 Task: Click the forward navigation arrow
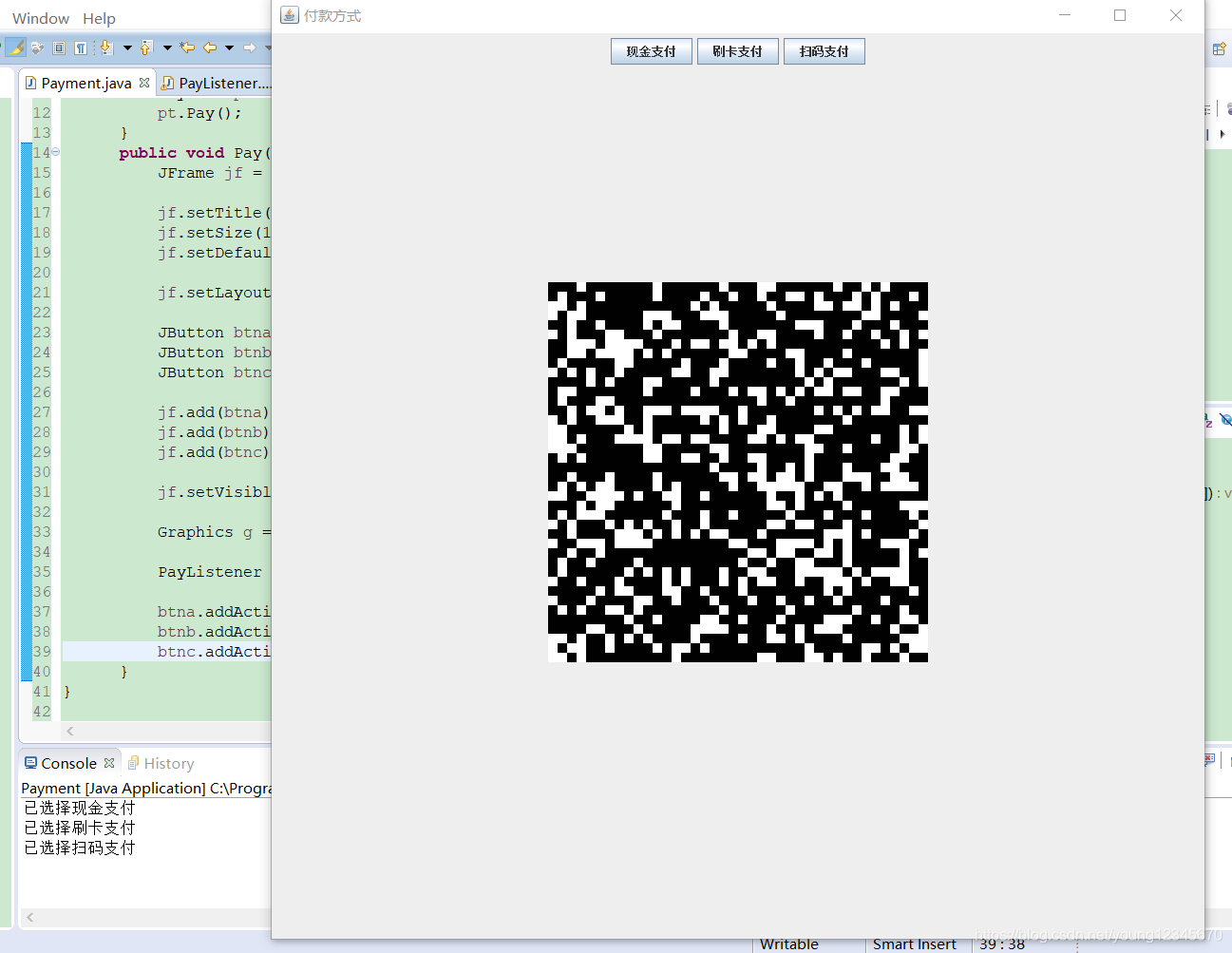click(x=249, y=48)
